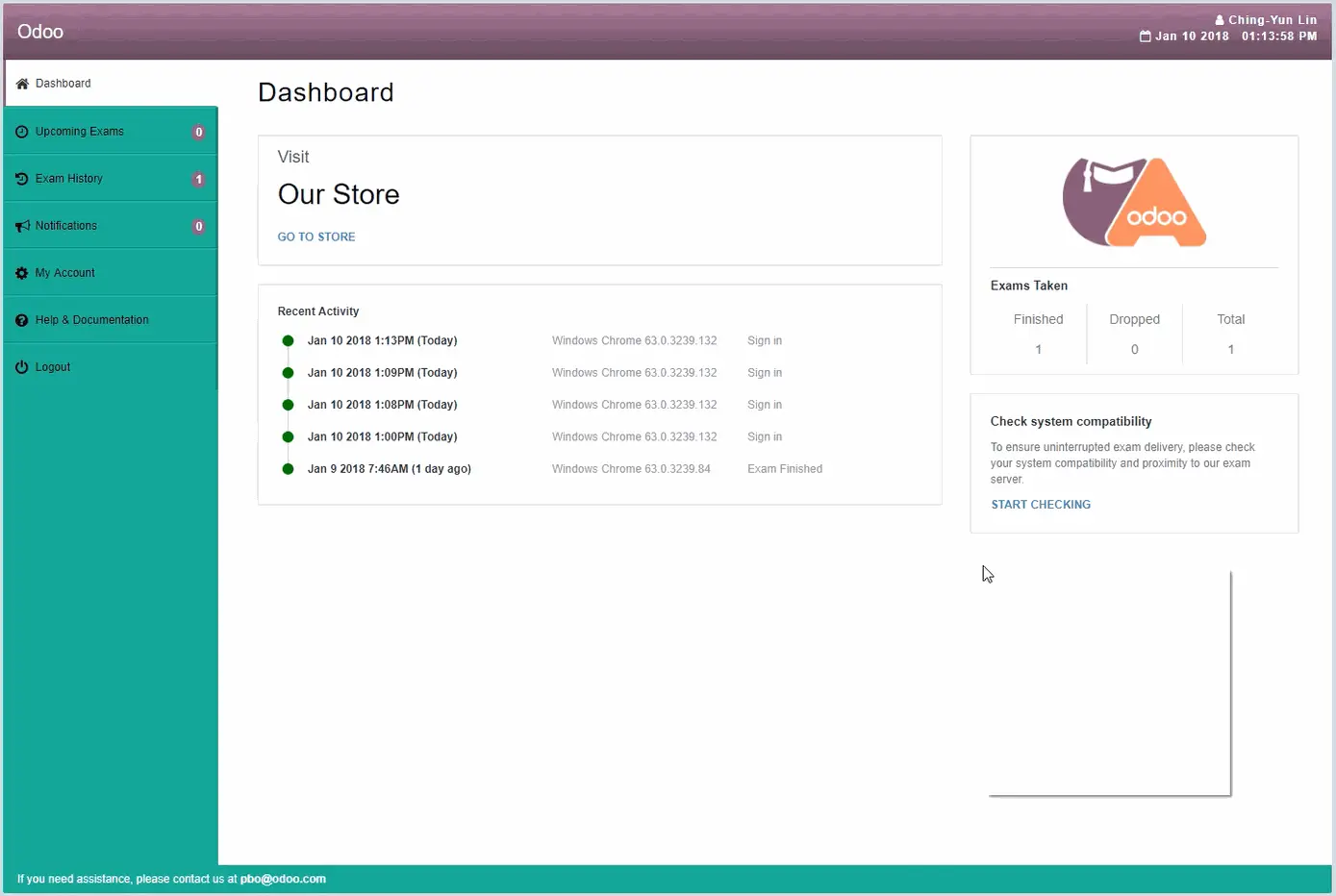
Task: Click the Odoo brand title in header
Action: point(40,32)
